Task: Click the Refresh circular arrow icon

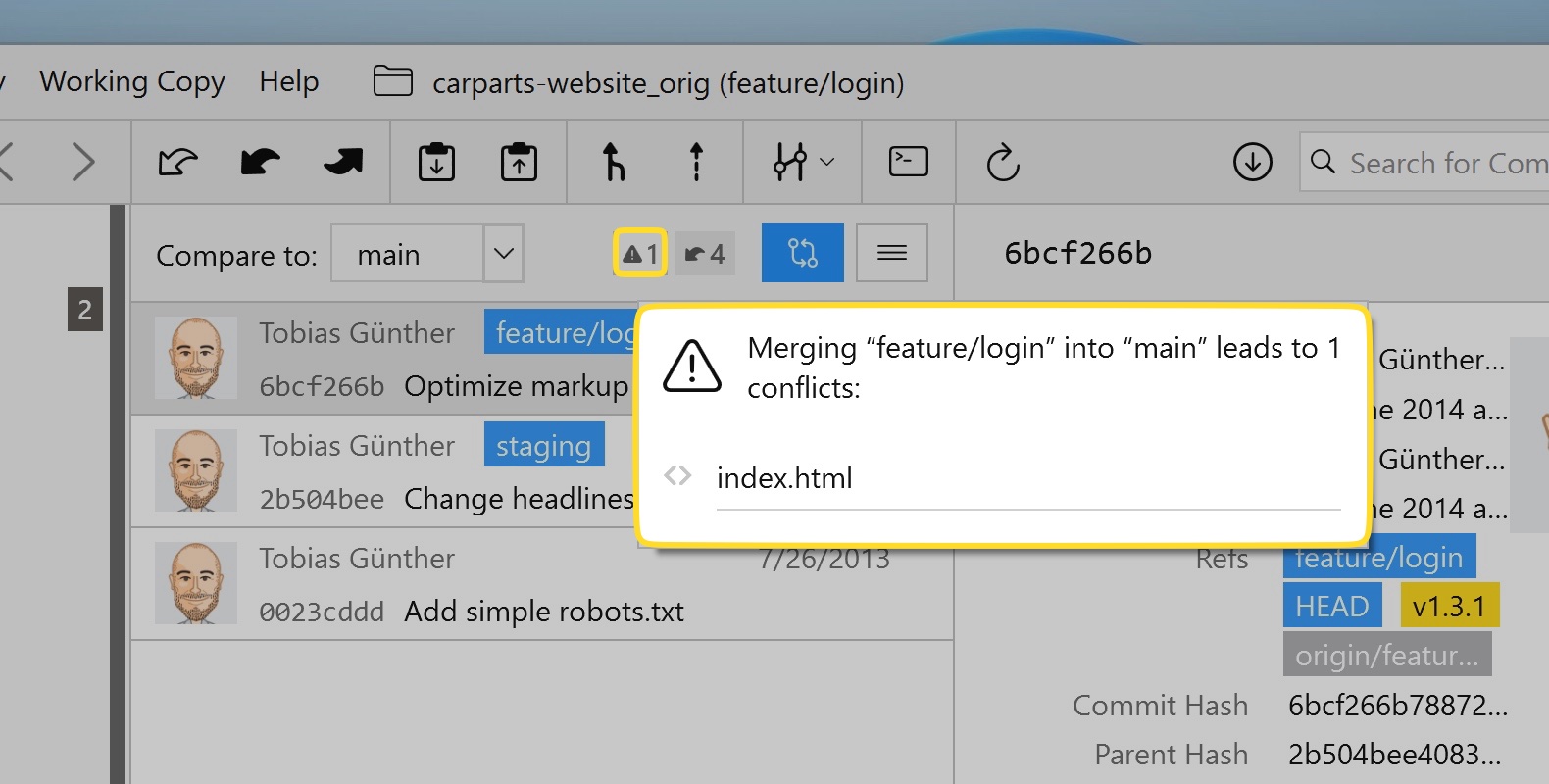Action: (x=1003, y=163)
